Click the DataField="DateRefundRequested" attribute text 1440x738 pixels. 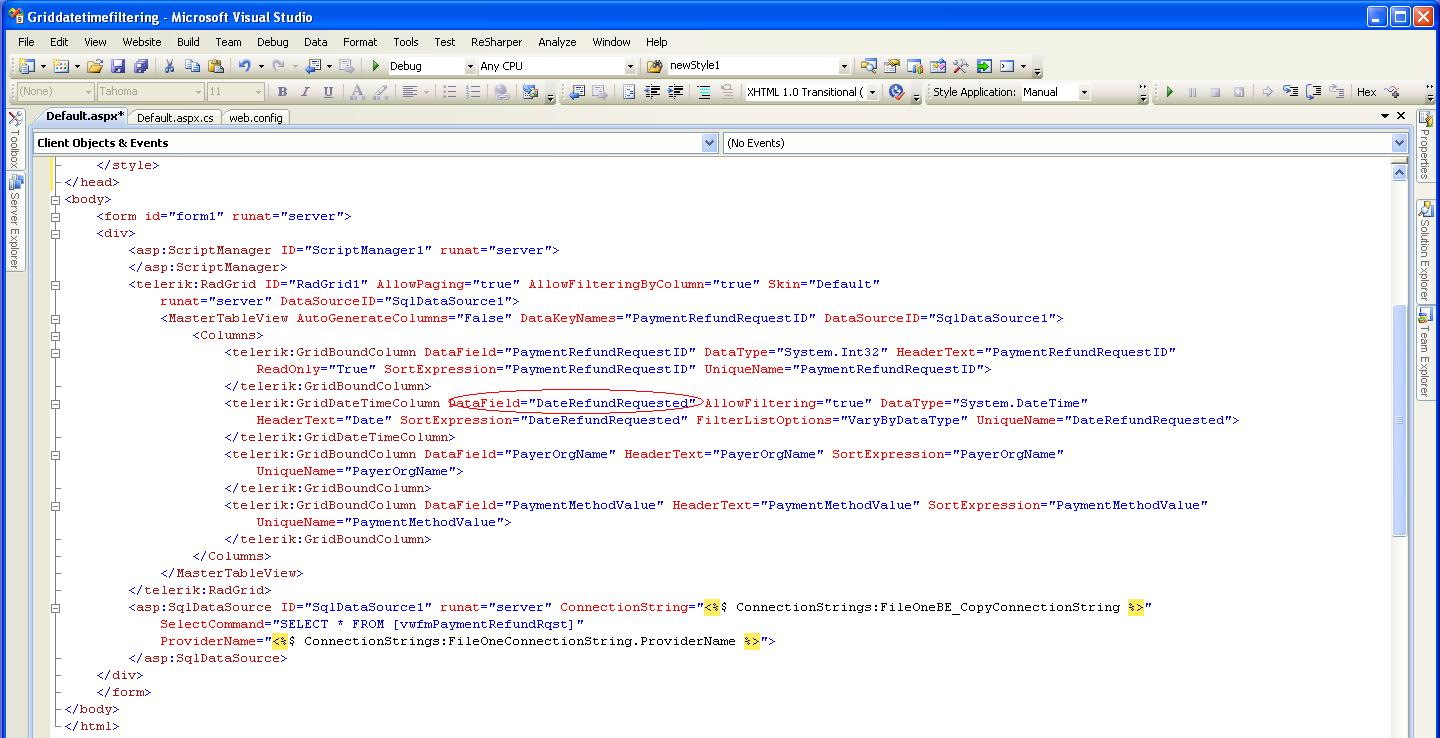(572, 403)
